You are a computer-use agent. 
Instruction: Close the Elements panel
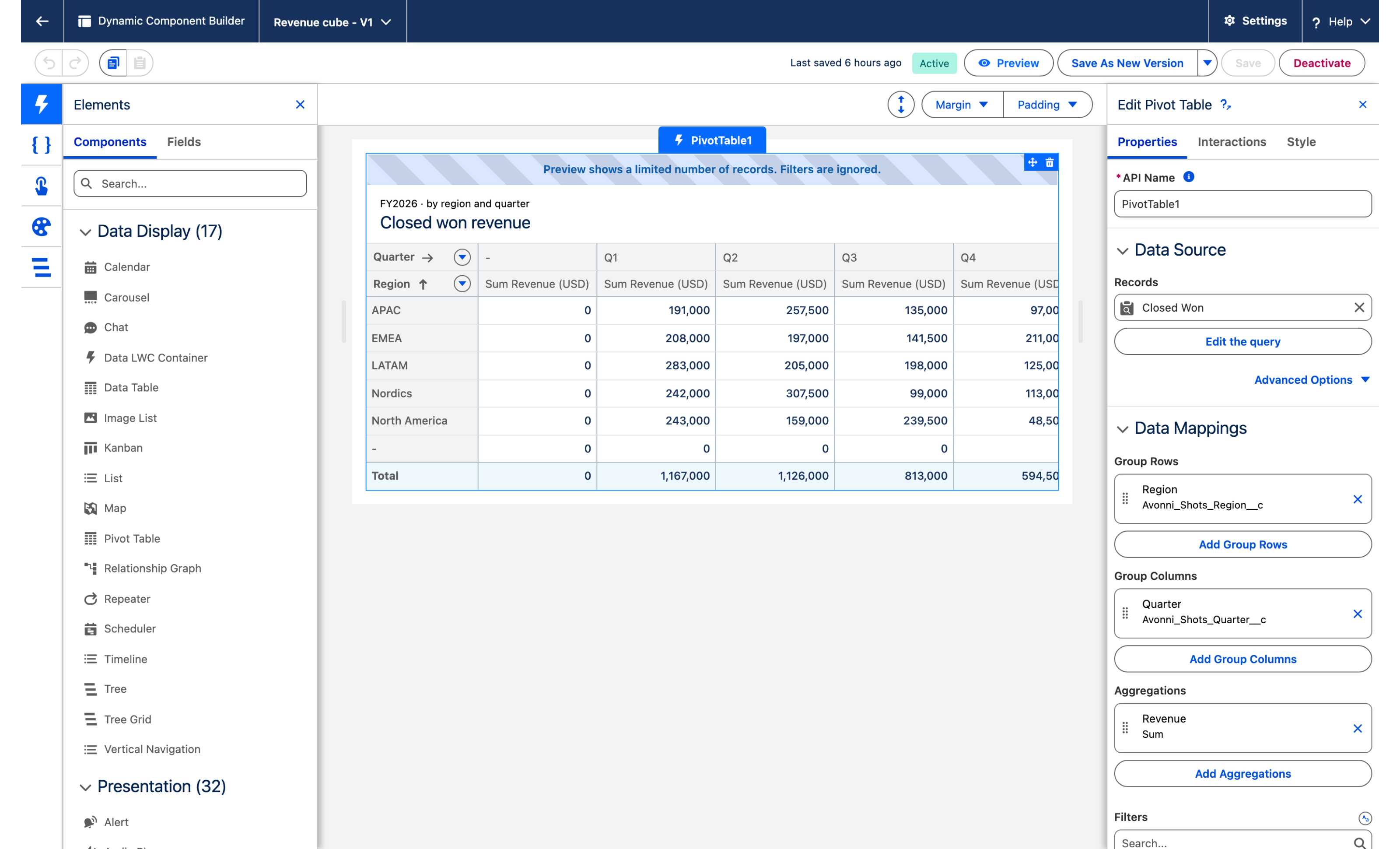[300, 105]
